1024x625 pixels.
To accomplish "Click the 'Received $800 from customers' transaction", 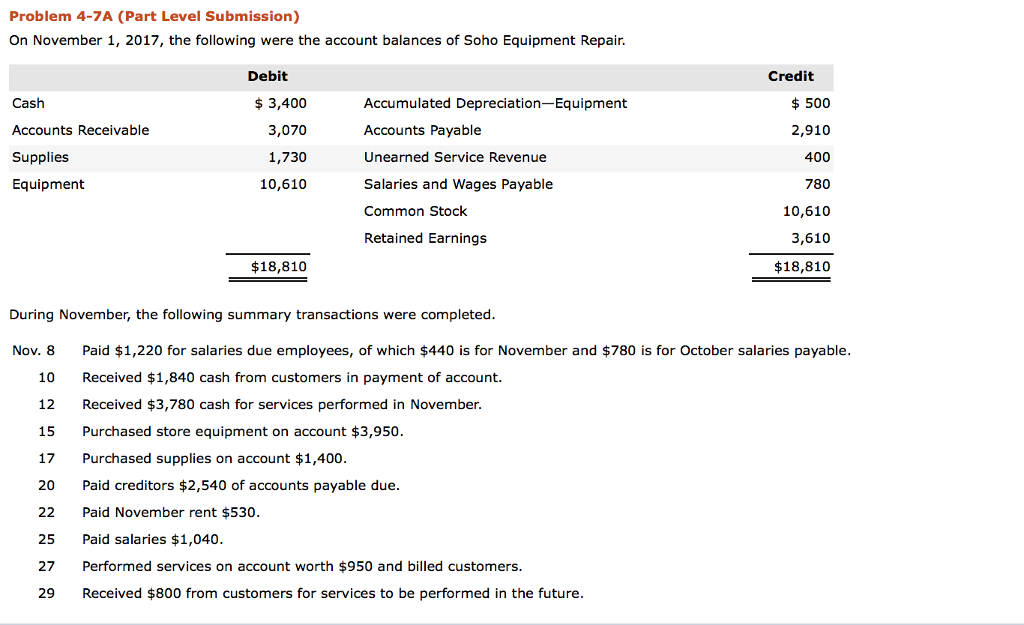I will (332, 593).
